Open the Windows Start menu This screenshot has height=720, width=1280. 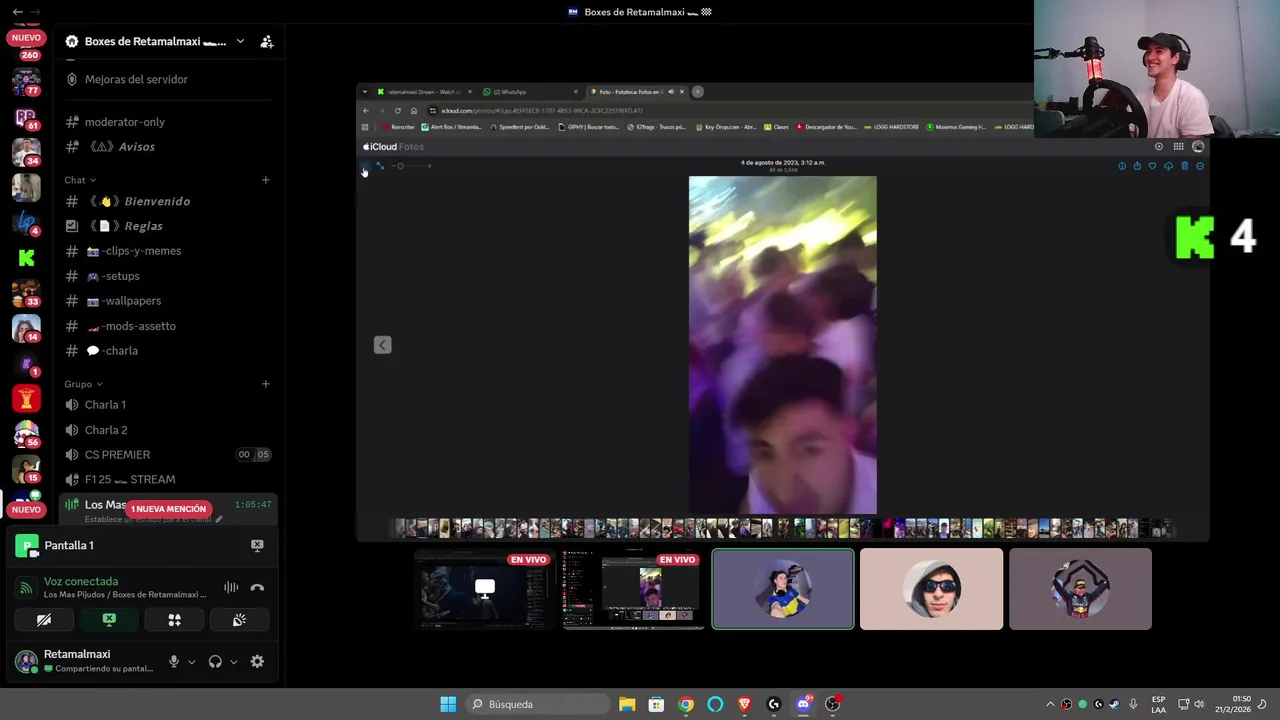[448, 704]
